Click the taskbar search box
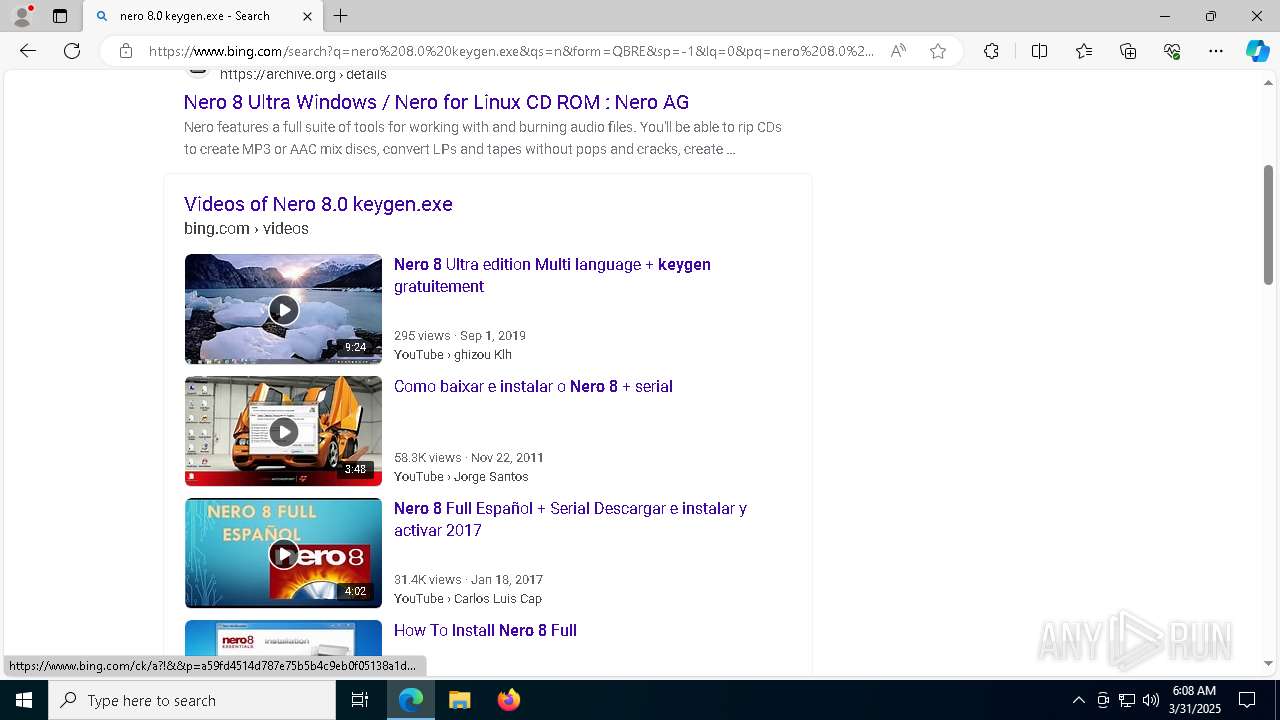Screen dimensions: 1280x720 pos(192,700)
